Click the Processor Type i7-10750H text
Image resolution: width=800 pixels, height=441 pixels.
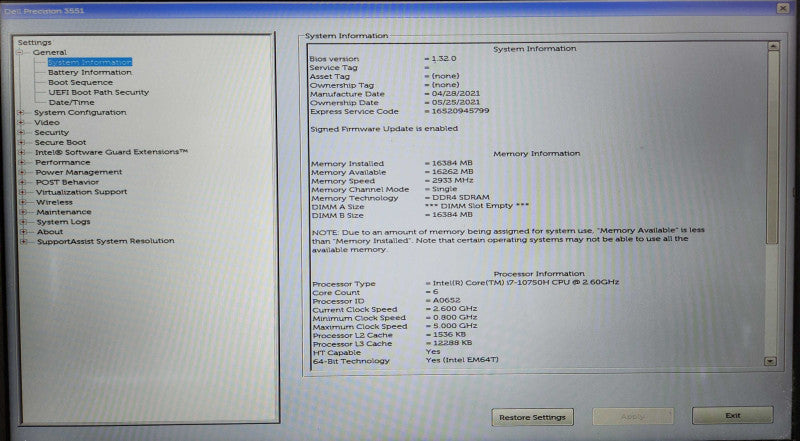[x=526, y=282]
